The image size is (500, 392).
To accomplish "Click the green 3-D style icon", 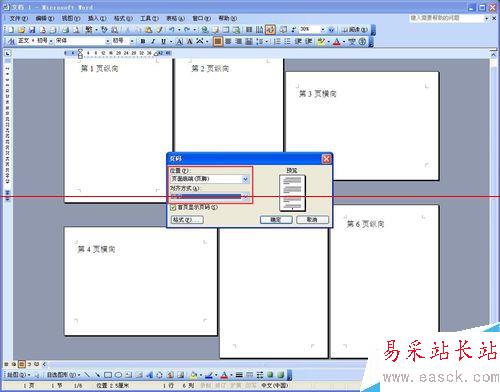I will point(281,375).
